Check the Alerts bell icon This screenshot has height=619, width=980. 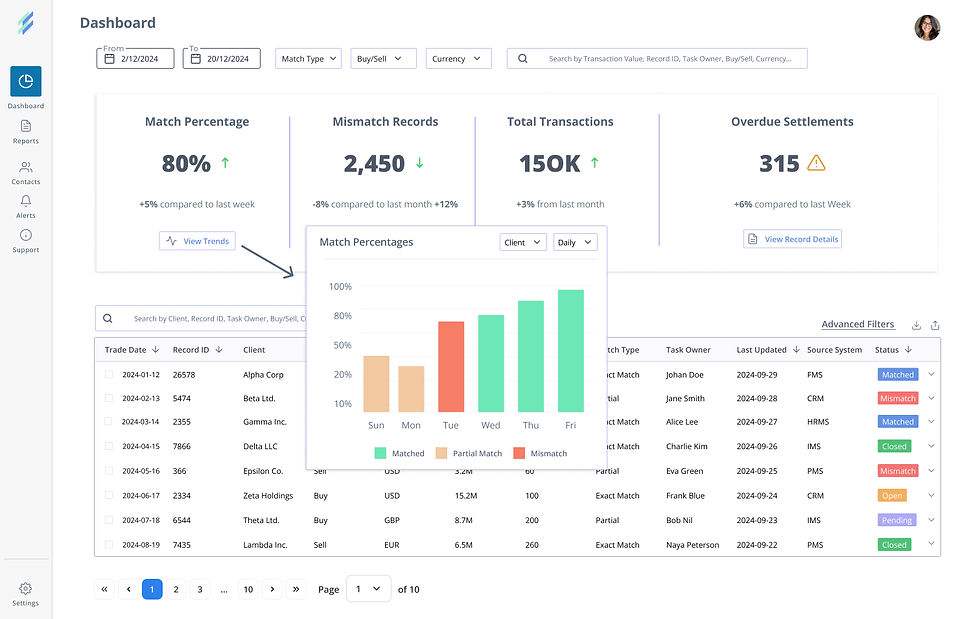click(x=26, y=203)
